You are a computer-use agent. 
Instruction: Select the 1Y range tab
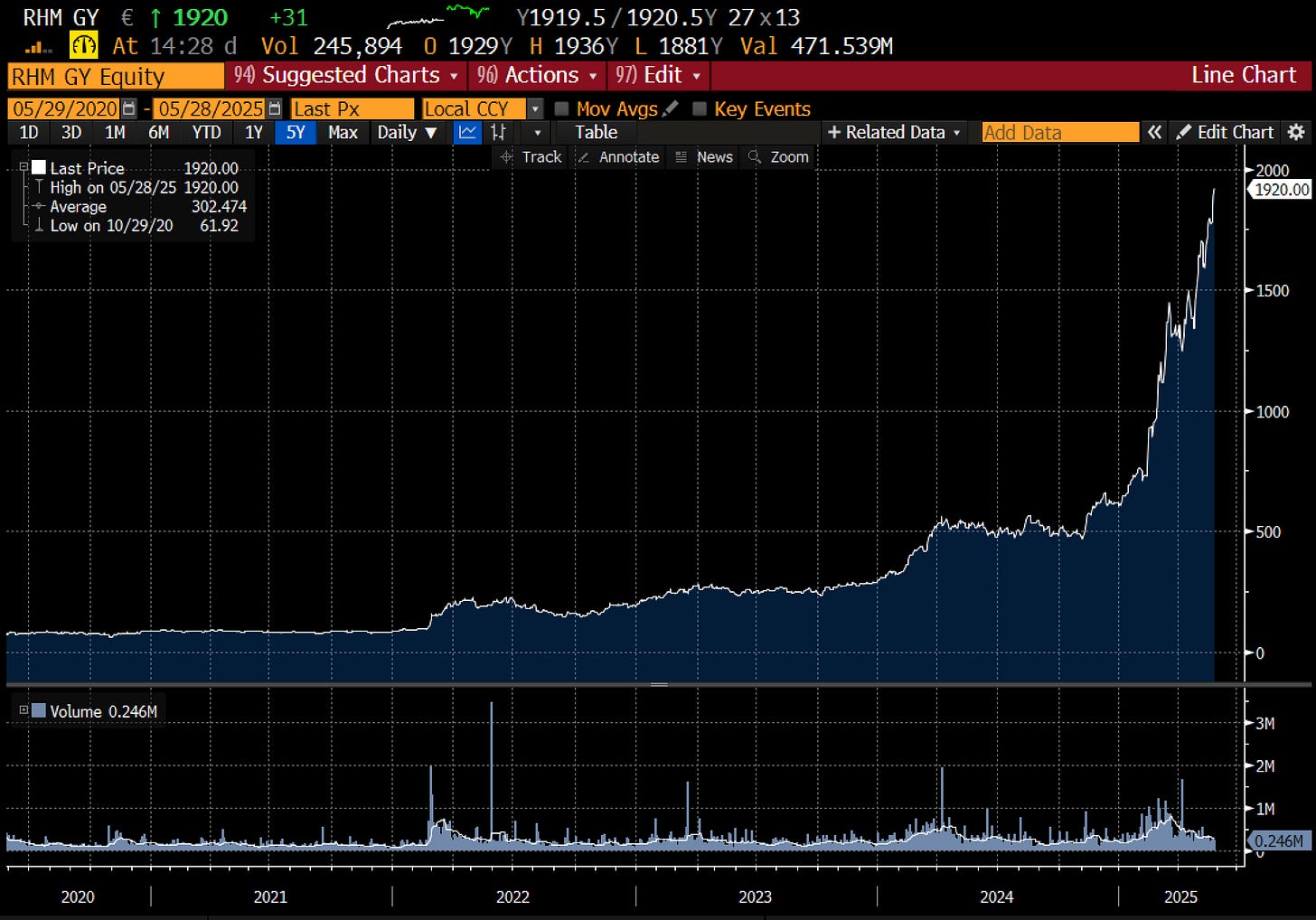tap(254, 132)
